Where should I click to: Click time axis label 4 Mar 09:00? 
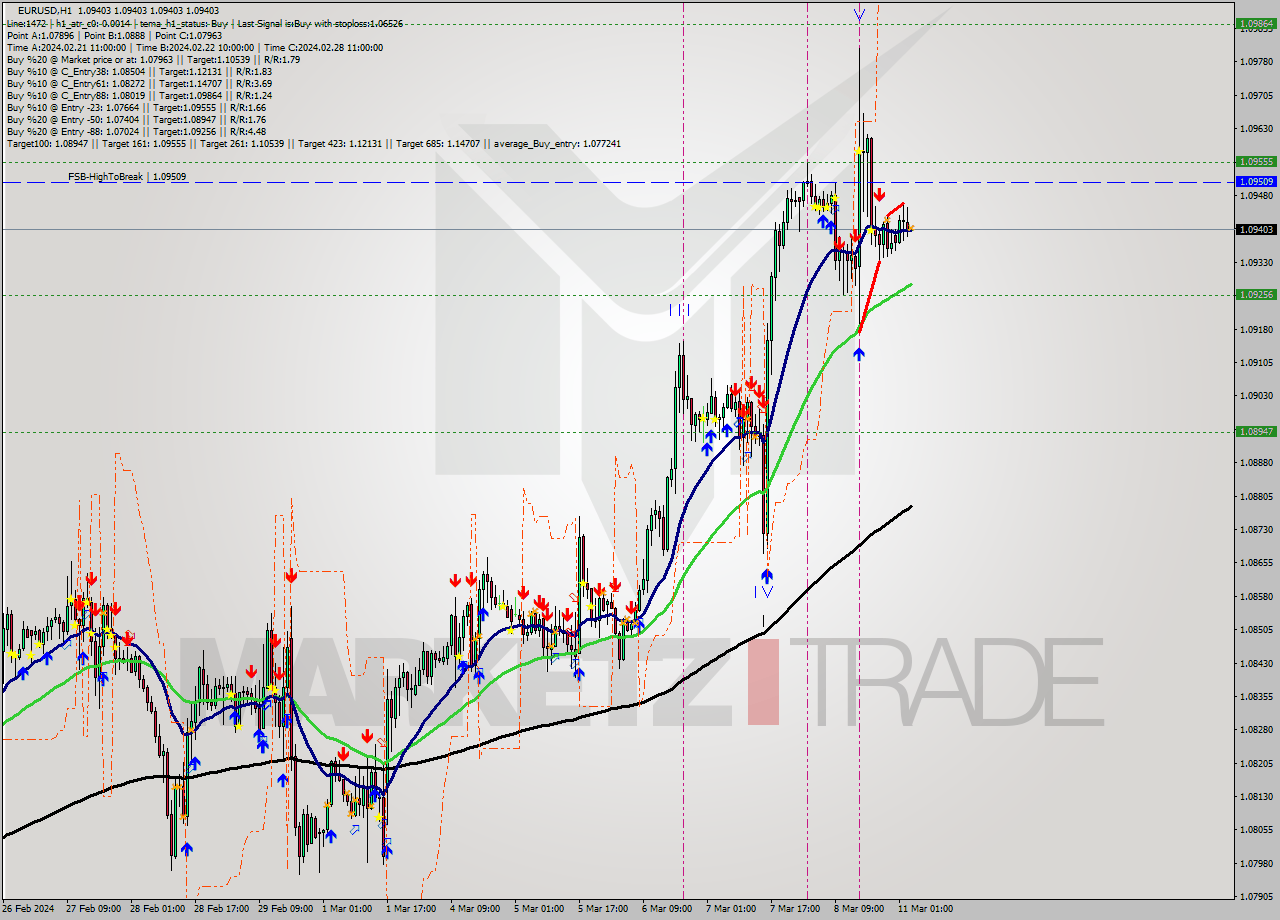click(x=475, y=909)
